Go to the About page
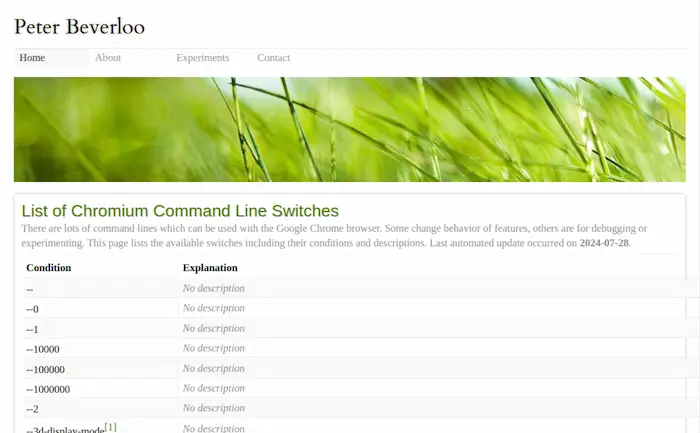Image resolution: width=700 pixels, height=433 pixels. 108,58
